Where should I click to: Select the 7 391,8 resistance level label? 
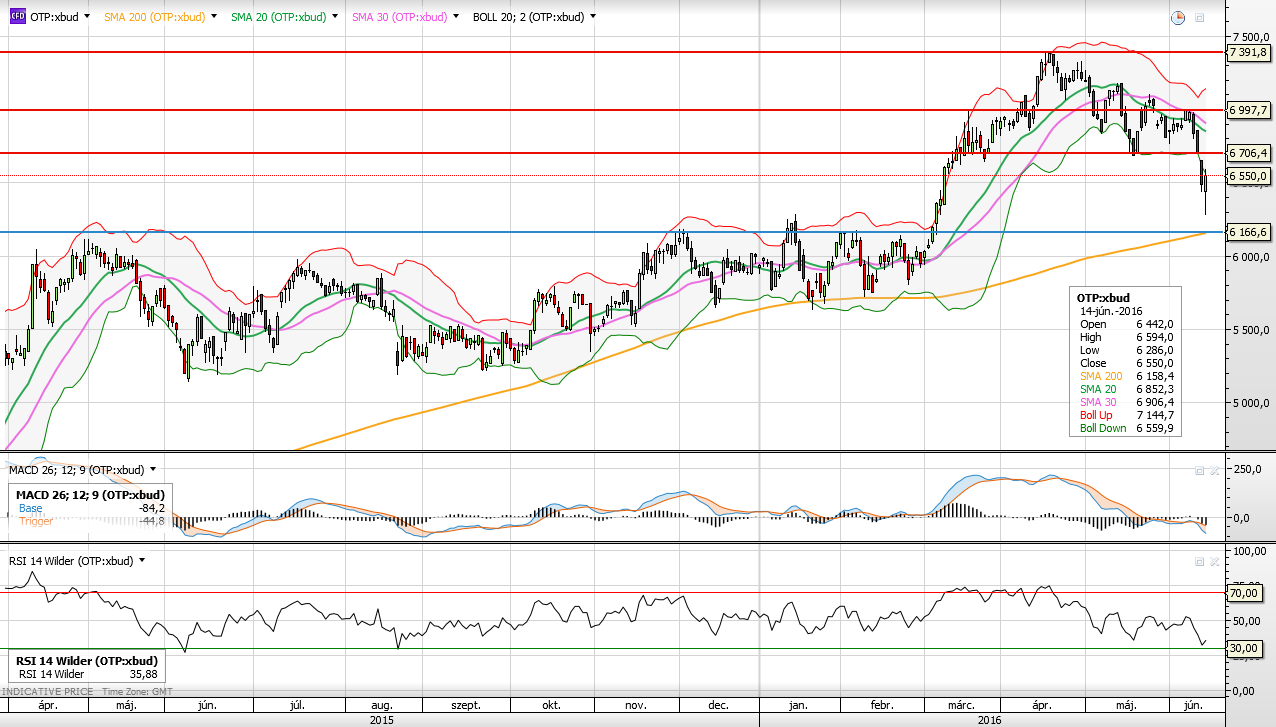[1249, 52]
